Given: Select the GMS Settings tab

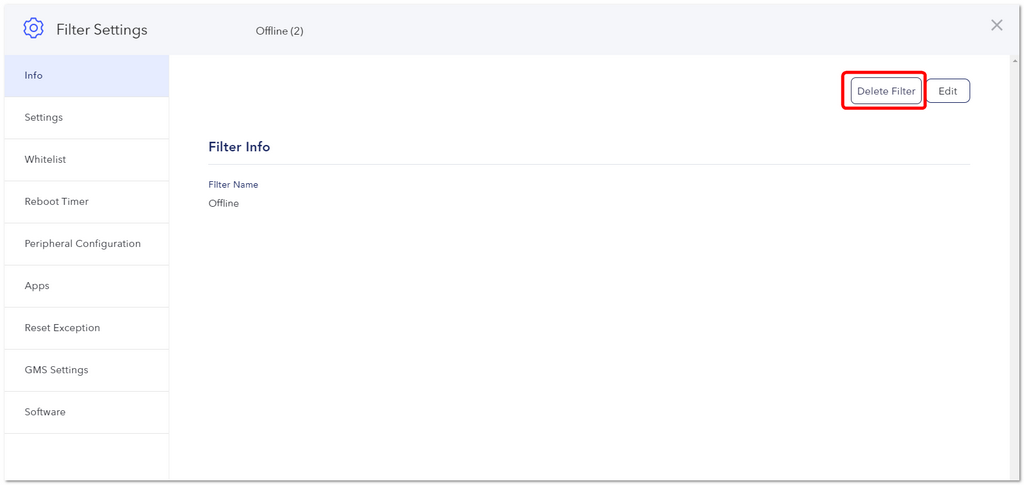Looking at the screenshot, I should [86, 370].
